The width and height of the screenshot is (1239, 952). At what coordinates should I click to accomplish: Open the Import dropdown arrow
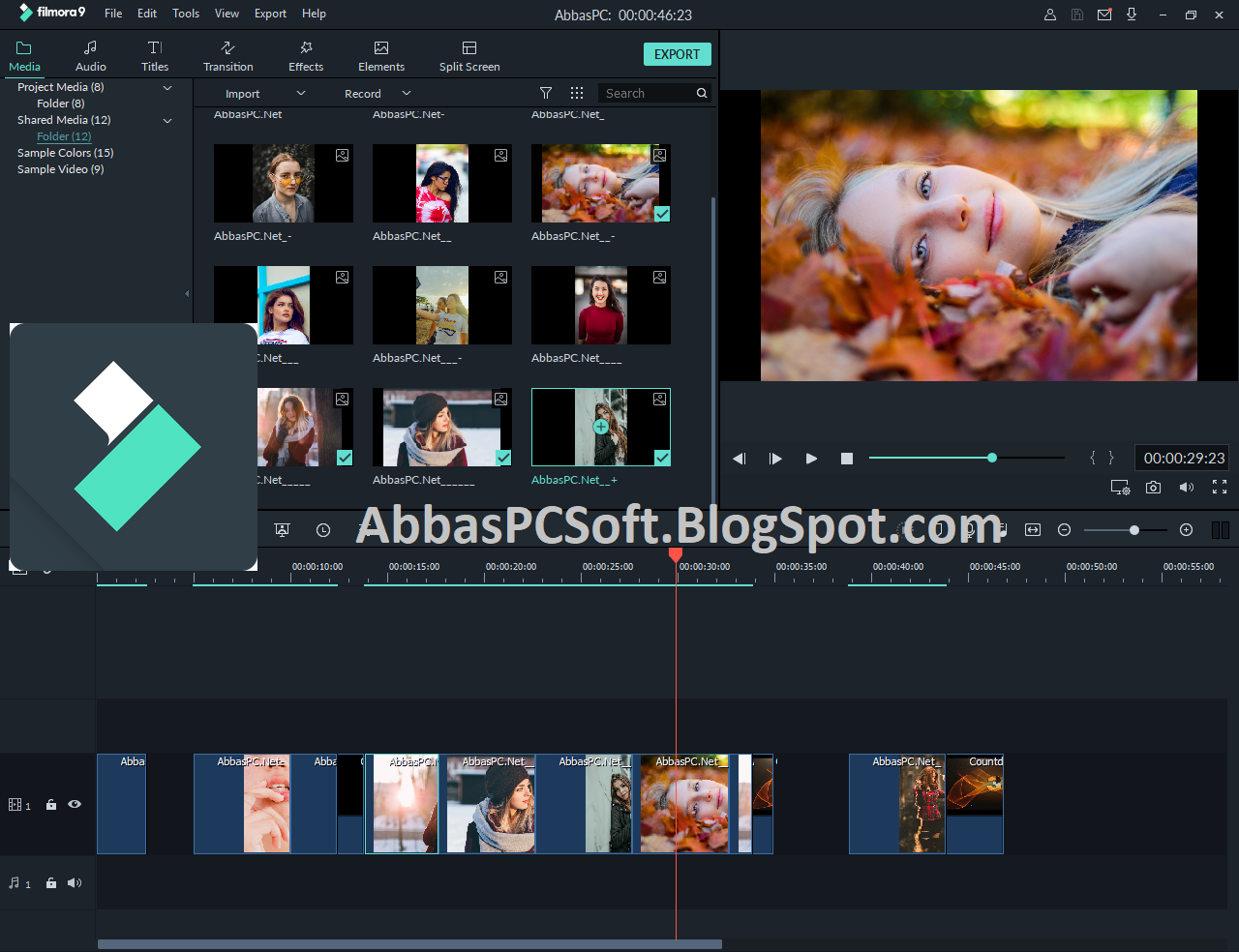pos(300,93)
